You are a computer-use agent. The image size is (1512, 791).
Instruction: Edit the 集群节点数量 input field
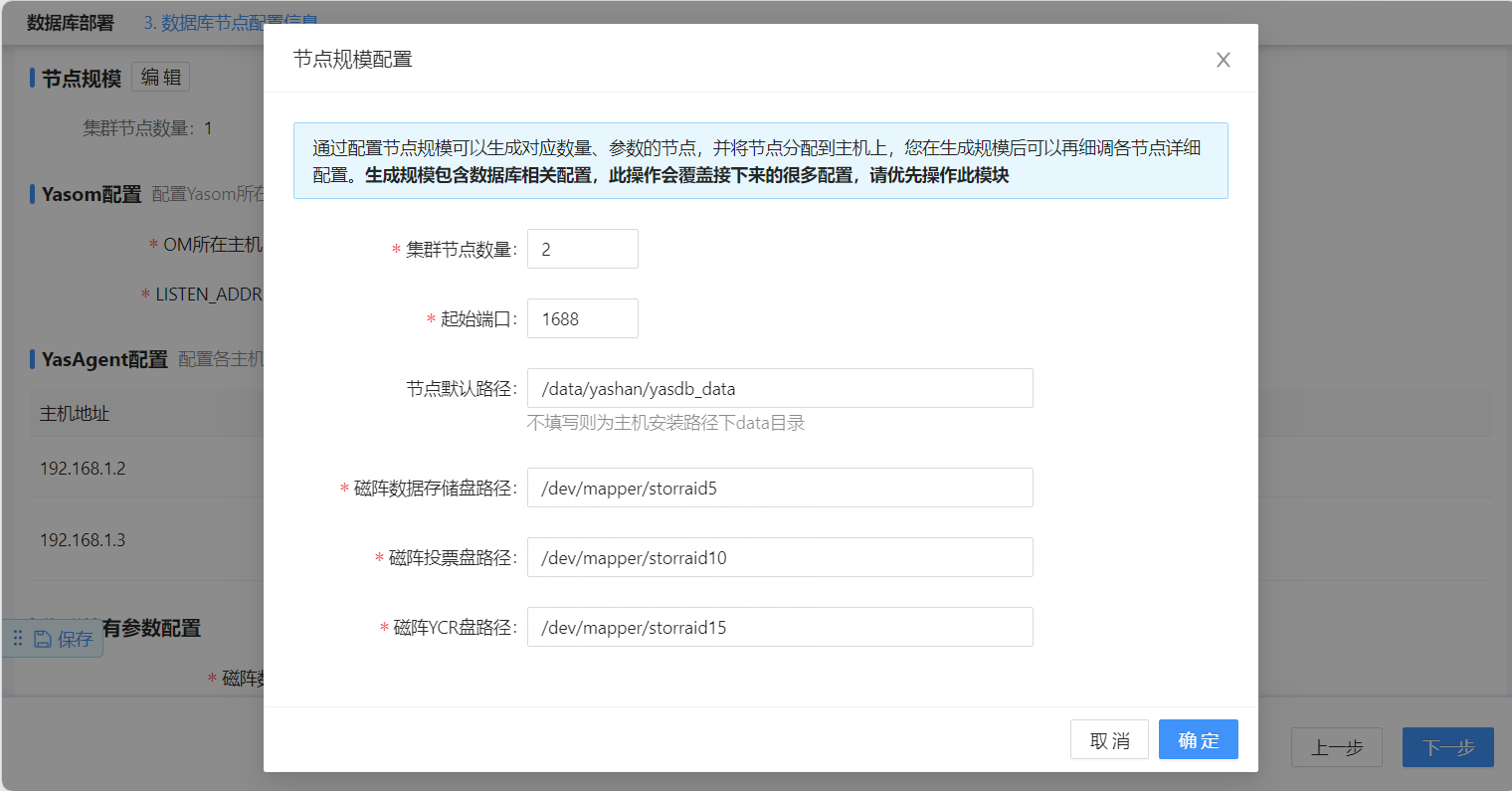pyautogui.click(x=583, y=249)
